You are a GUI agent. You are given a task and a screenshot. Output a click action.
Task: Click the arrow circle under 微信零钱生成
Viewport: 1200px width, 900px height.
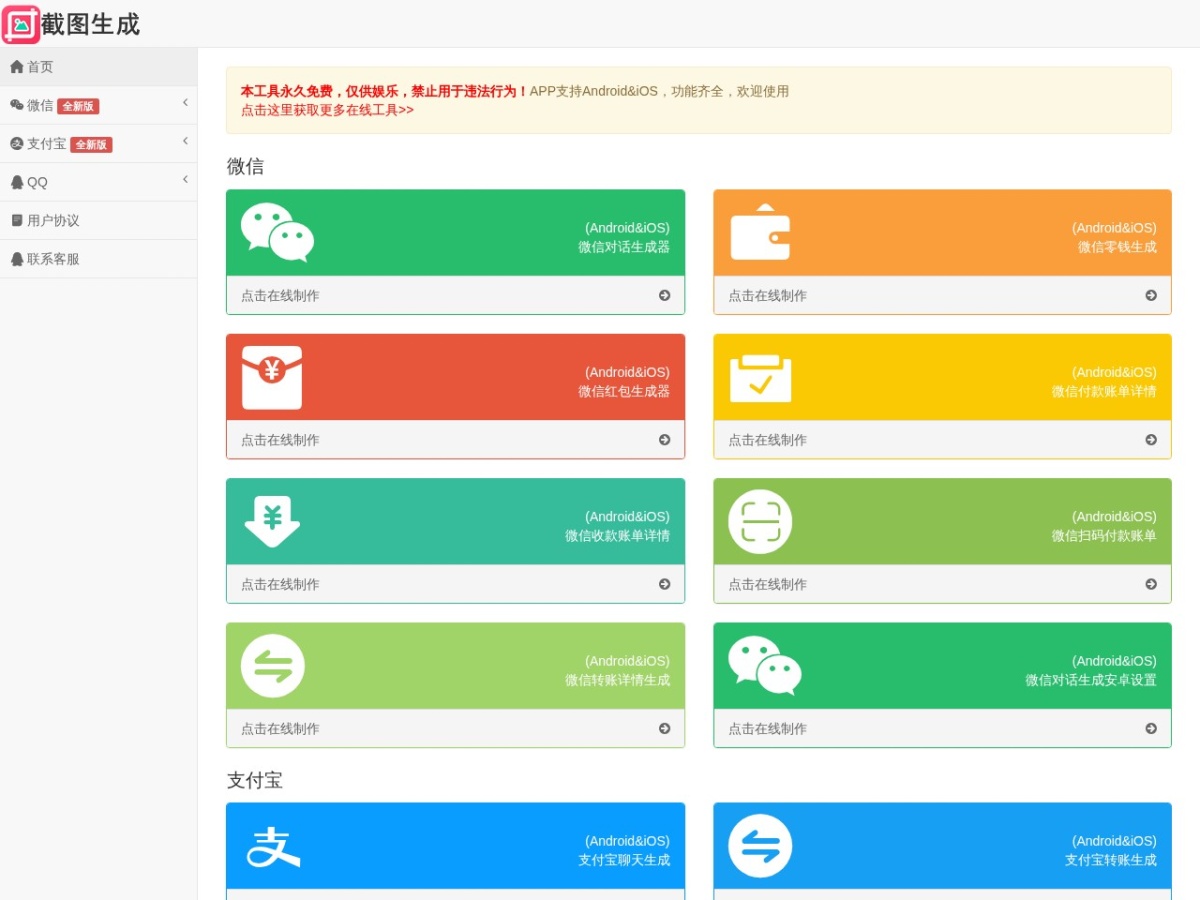(1151, 295)
